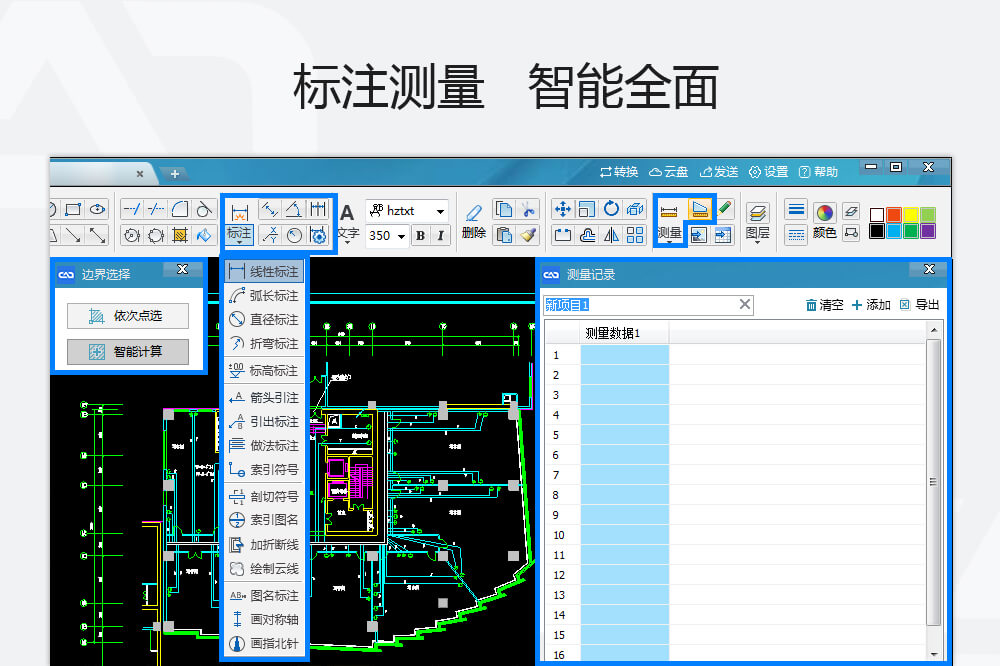
Task: Pick the cyan blue color swatch
Action: pyautogui.click(x=893, y=231)
